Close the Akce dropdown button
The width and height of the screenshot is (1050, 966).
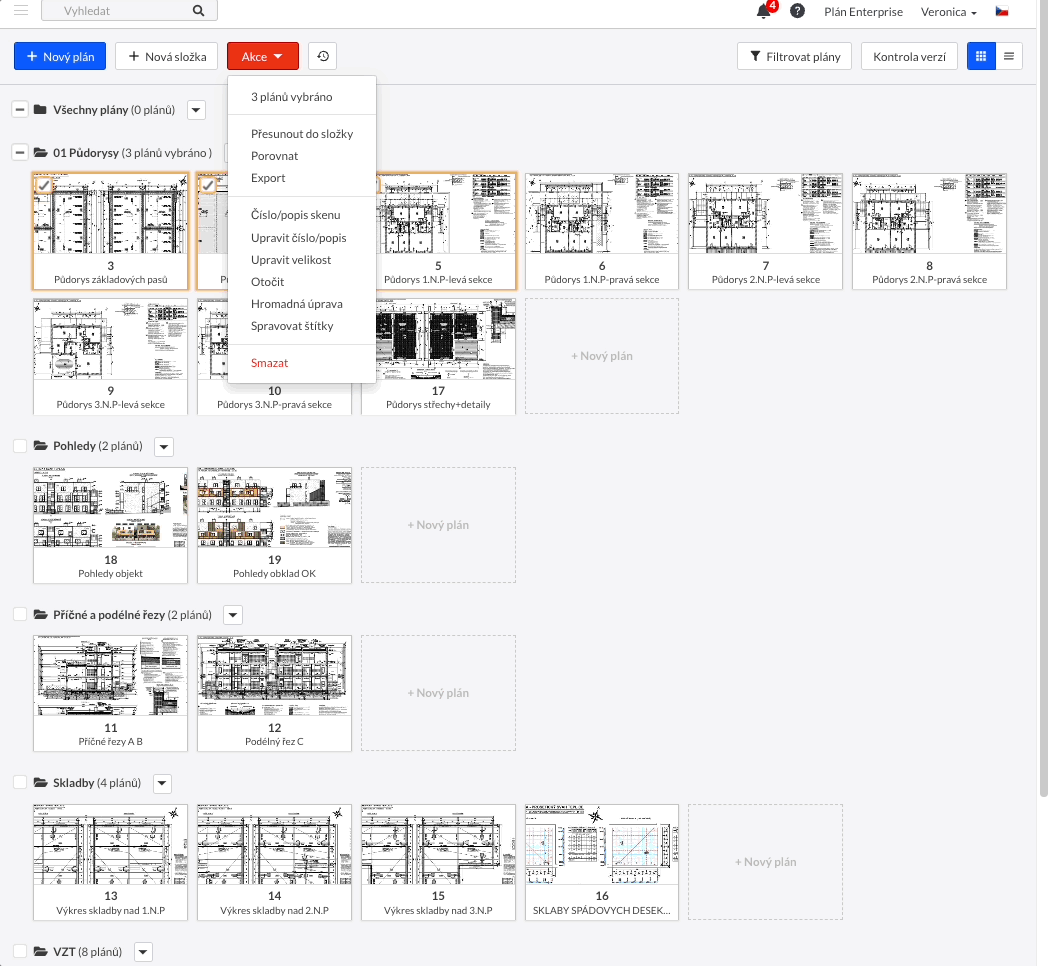[x=262, y=56]
